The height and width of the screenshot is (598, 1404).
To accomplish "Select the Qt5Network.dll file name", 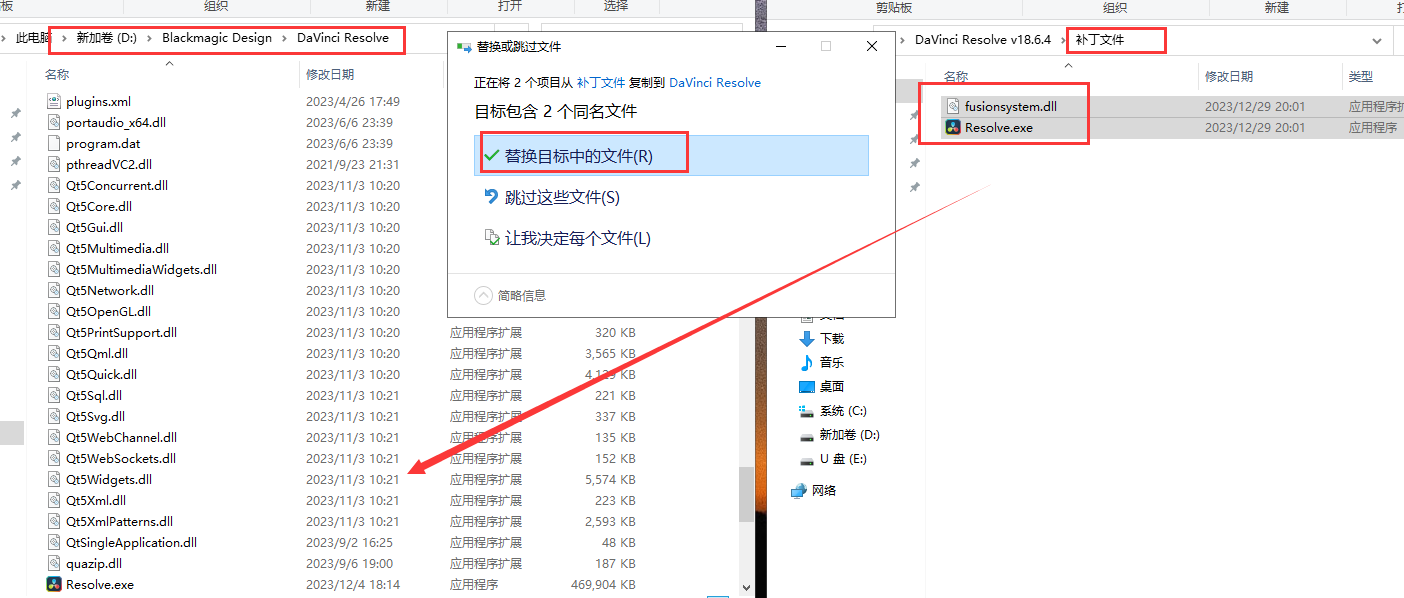I will click(x=109, y=290).
